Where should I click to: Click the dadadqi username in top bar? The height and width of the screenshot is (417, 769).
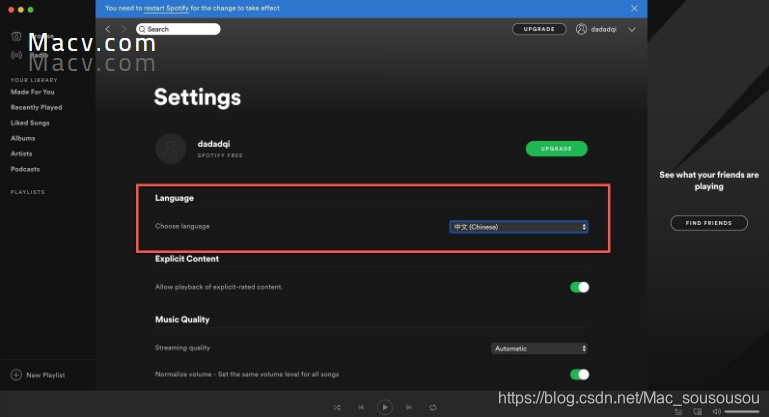[x=603, y=29]
